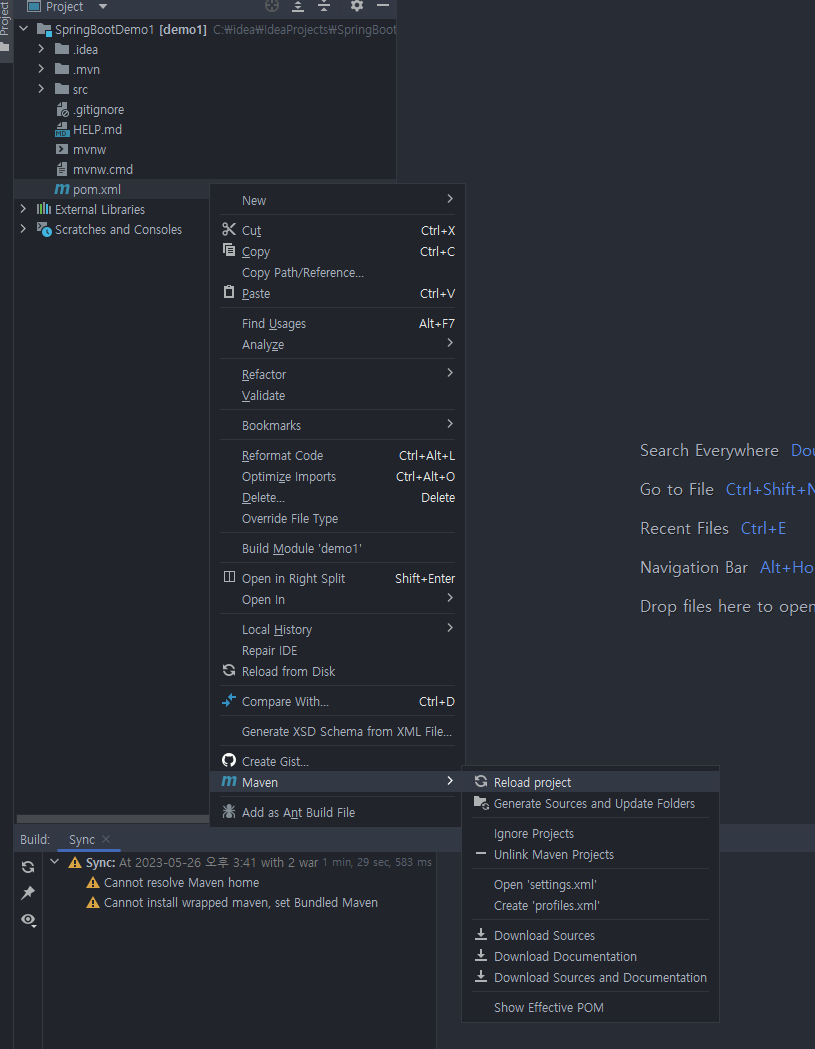Click the Select Opened File crosshair icon
Screen dimensions: 815x1049
tap(272, 6)
